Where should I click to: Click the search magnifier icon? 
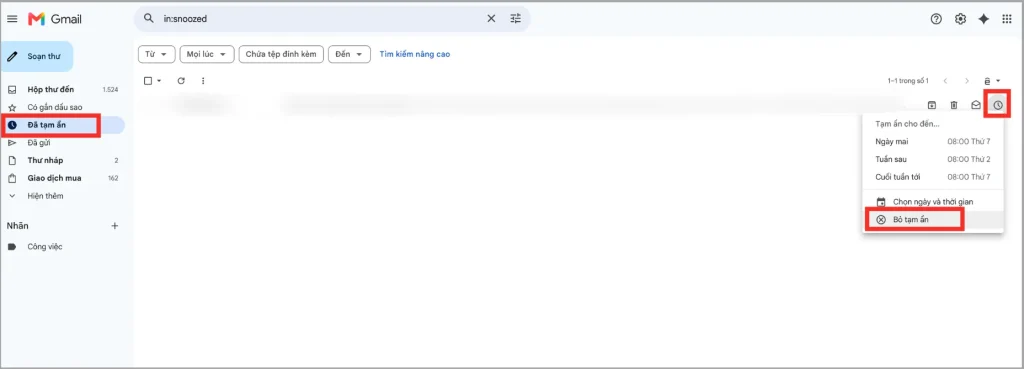(x=149, y=18)
